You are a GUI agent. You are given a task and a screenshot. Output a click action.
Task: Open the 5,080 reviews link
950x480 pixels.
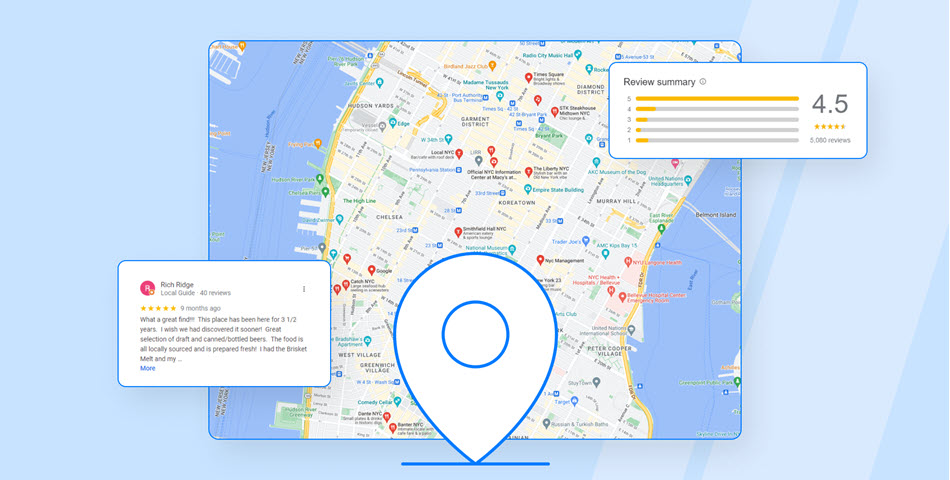click(x=830, y=140)
